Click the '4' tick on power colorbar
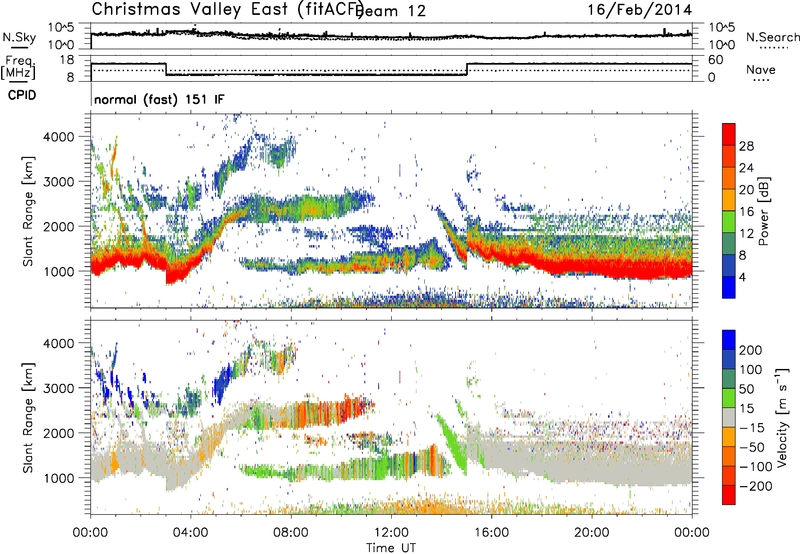800x554 pixels. pyautogui.click(x=743, y=277)
